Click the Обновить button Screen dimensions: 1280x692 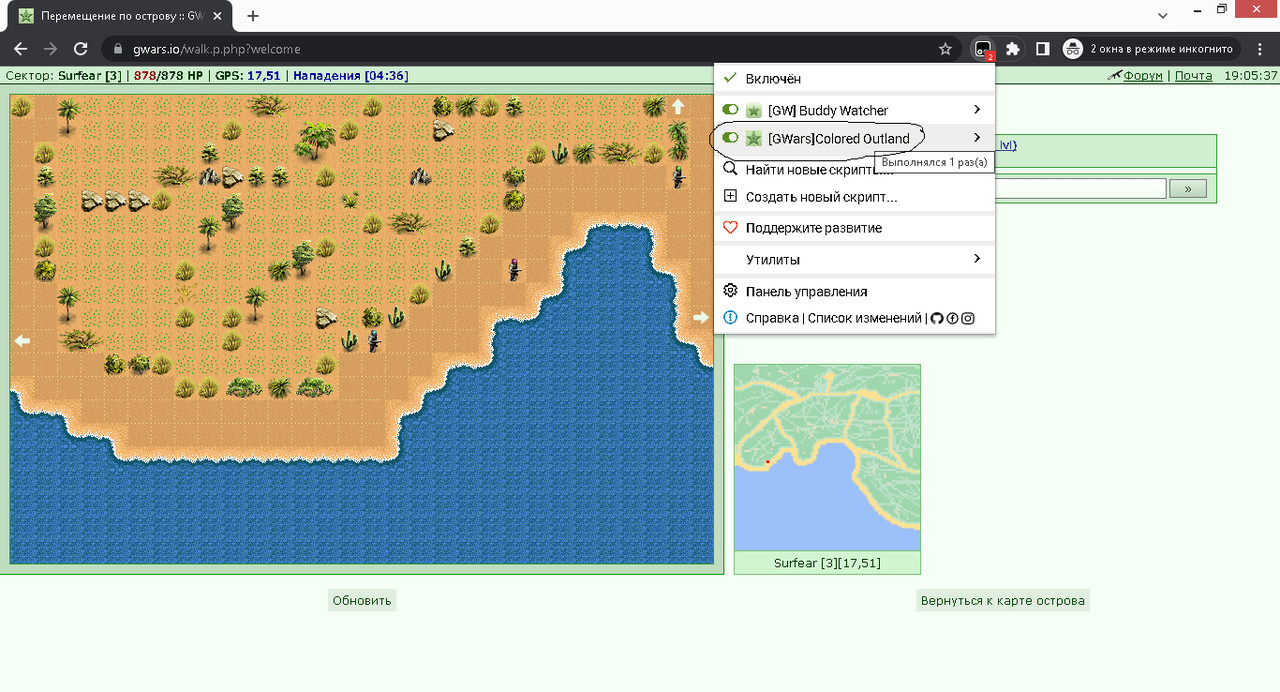362,600
